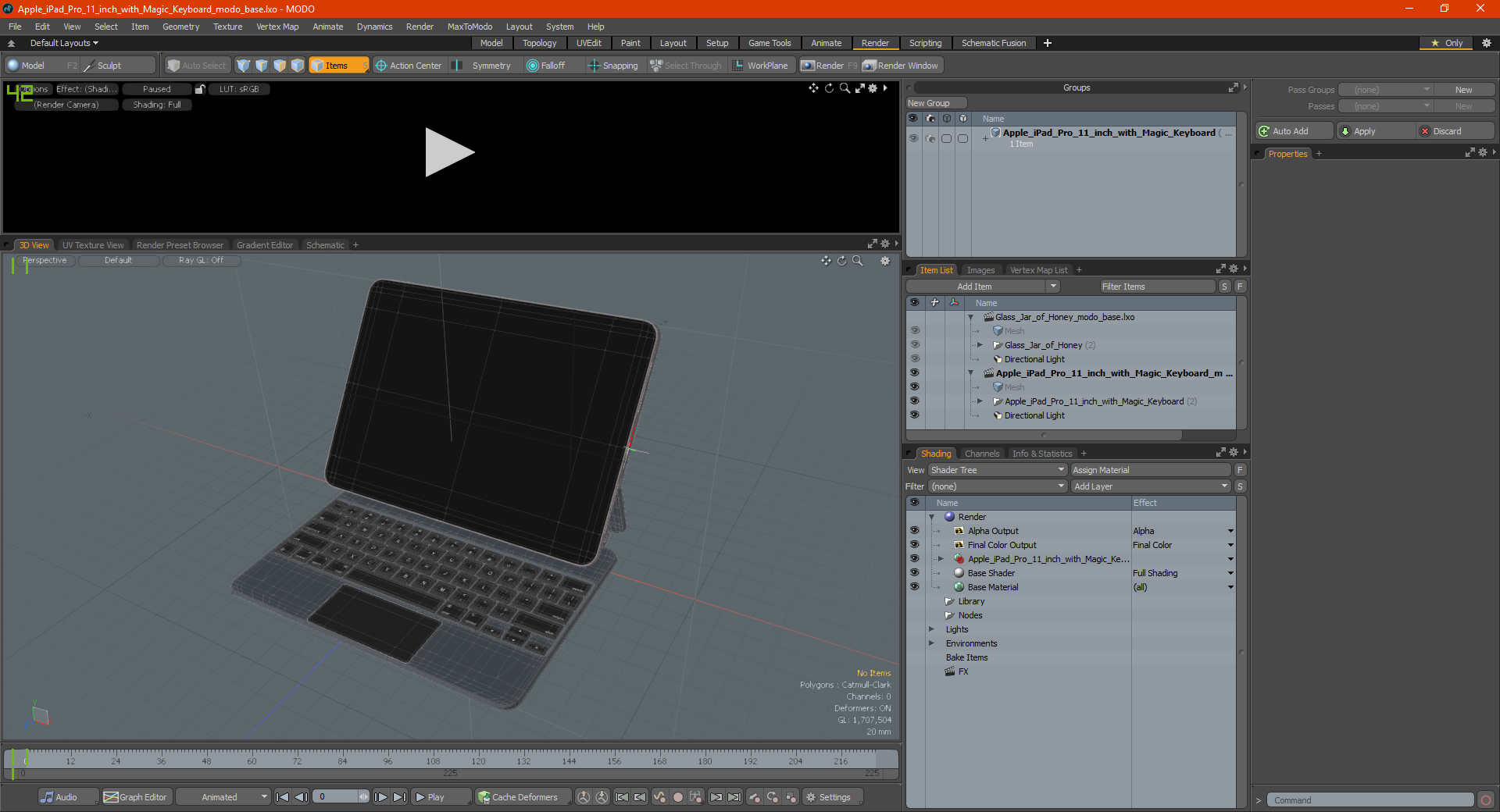Open the Animated key mode dropdown
This screenshot has width=1500, height=812.
223,797
